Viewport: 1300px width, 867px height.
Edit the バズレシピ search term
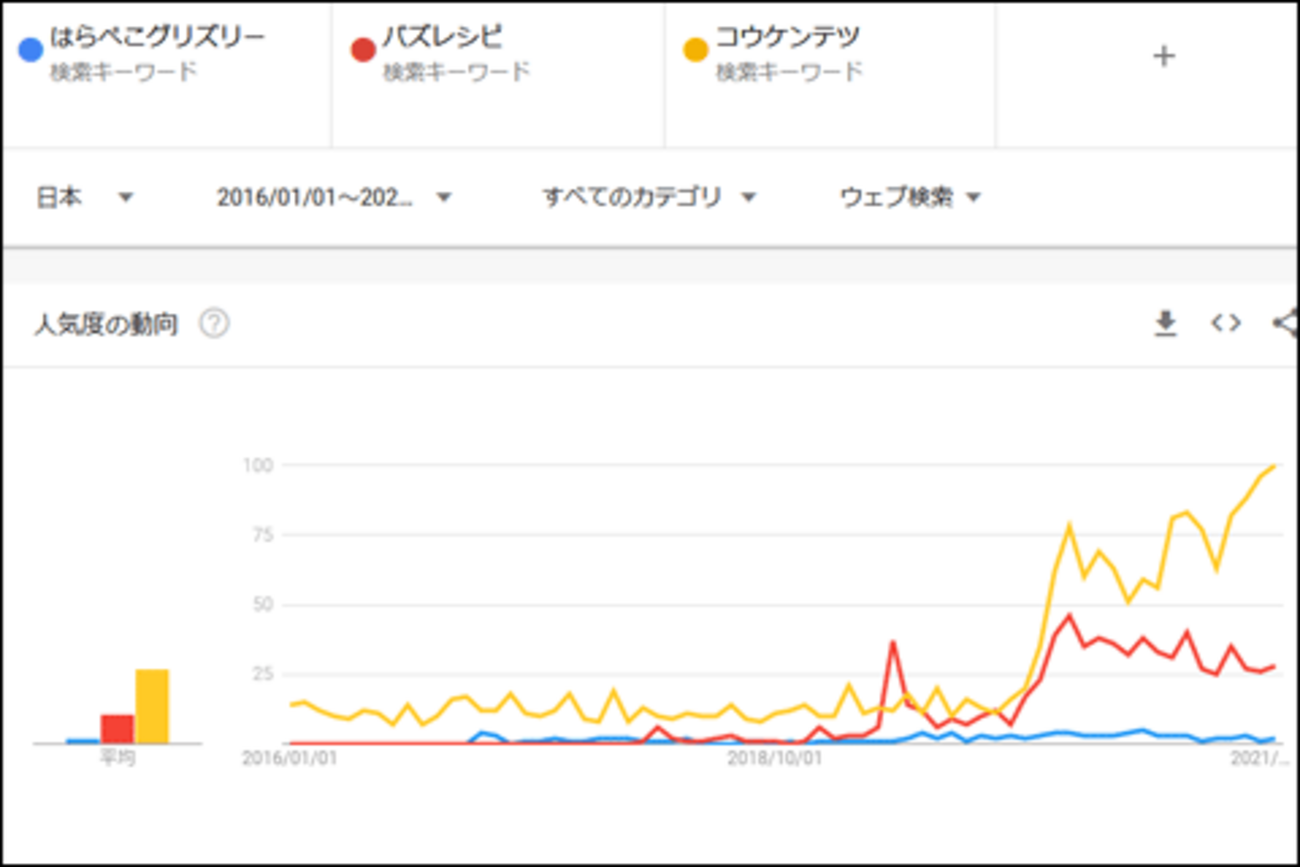(441, 39)
